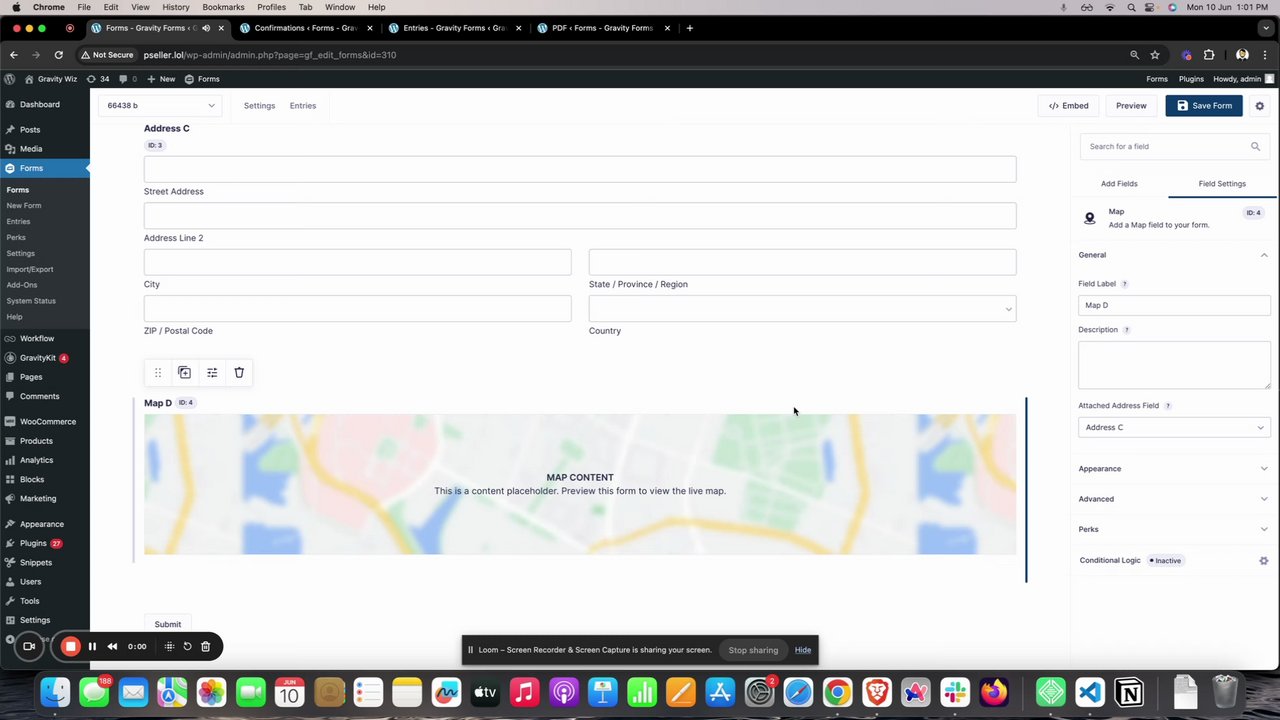1280x720 pixels.
Task: Click the ZIP / Postal Code input
Action: 357,308
